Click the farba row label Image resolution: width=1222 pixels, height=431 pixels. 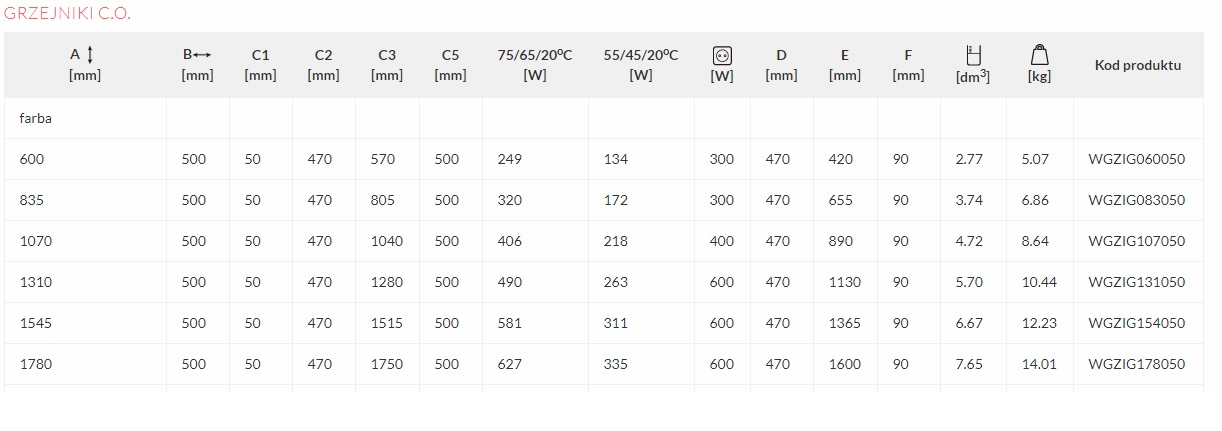(x=35, y=118)
